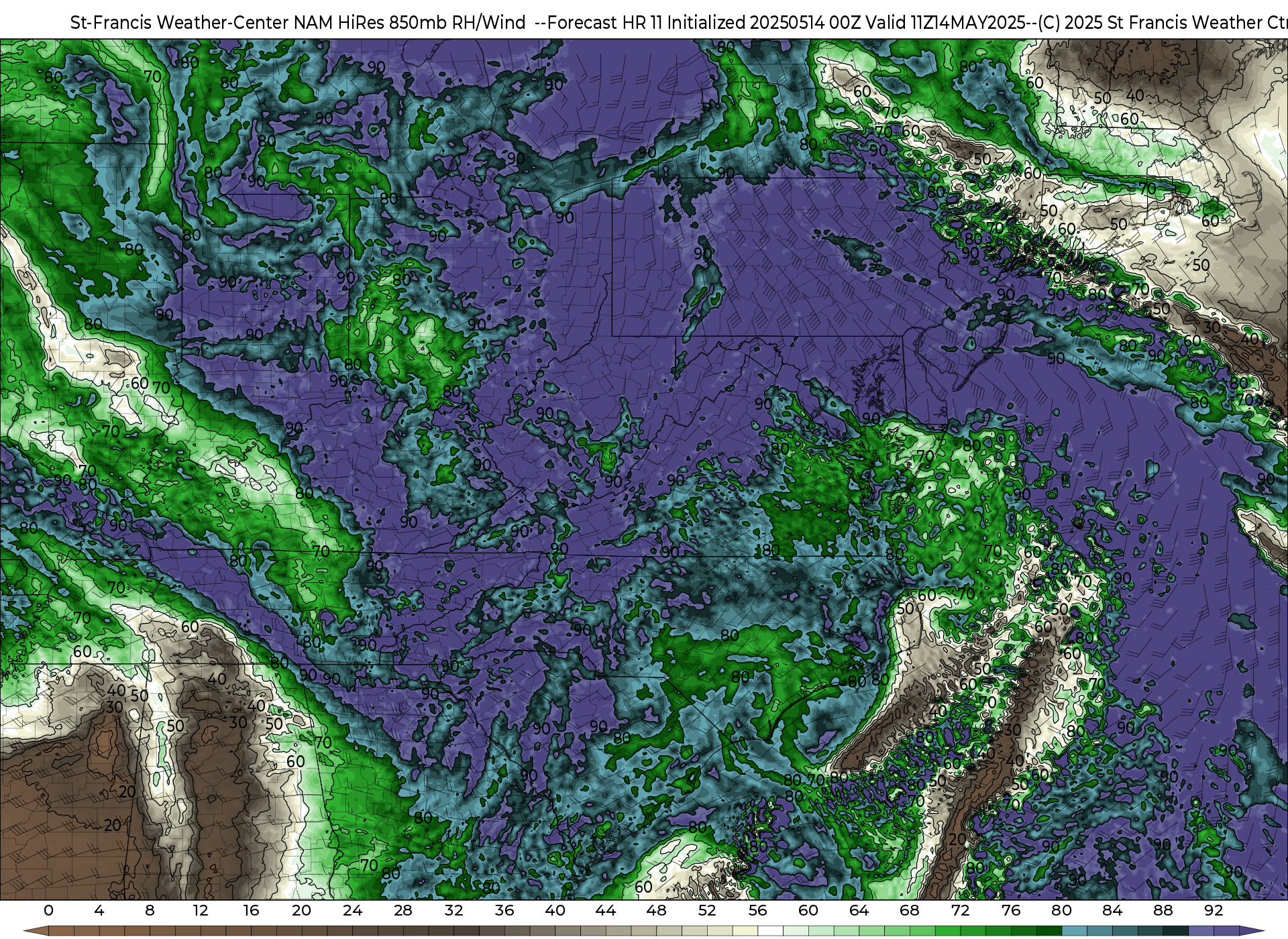Click colorbar tick label '72'
Screen dimensions: 1288x939
960,911
